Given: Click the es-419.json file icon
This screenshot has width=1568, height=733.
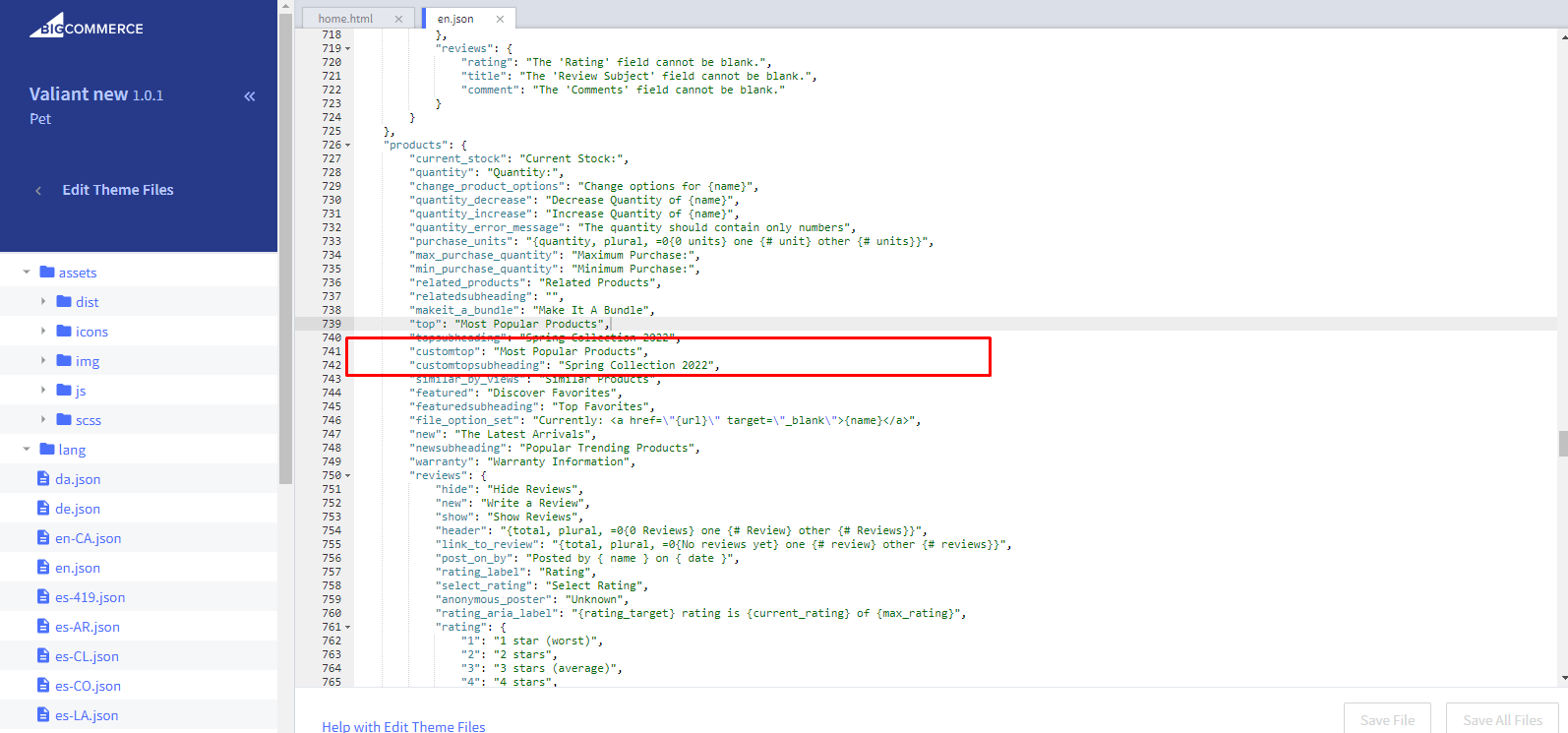Looking at the screenshot, I should pos(43,597).
